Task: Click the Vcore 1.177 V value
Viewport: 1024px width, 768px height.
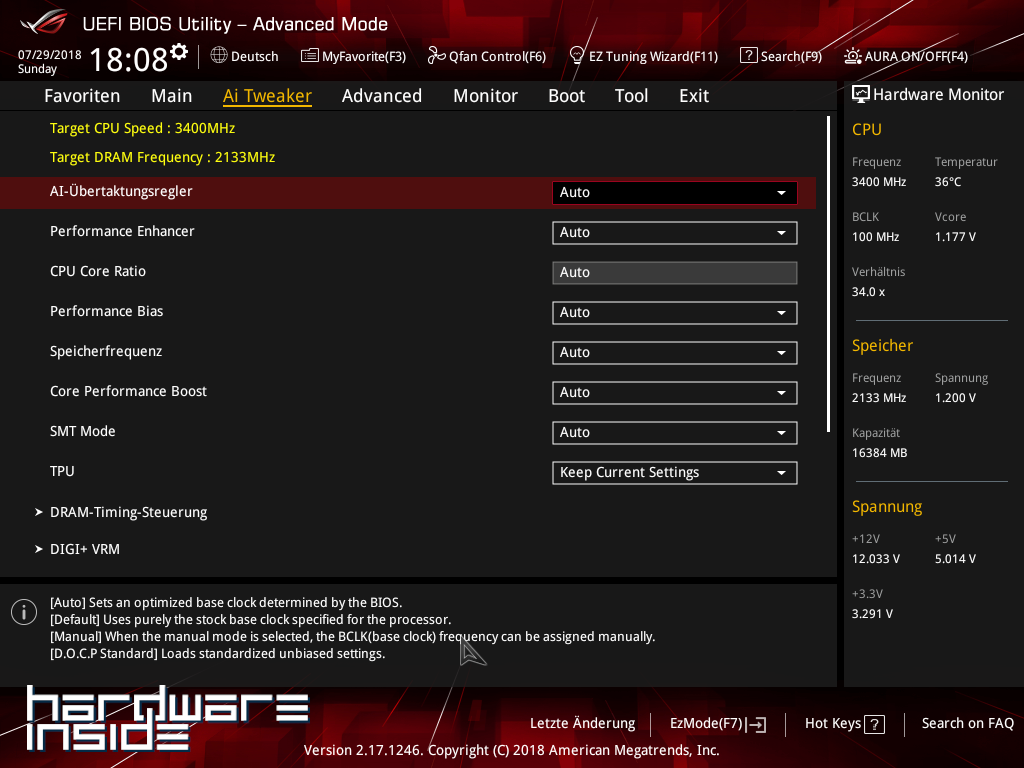Action: pyautogui.click(x=955, y=237)
